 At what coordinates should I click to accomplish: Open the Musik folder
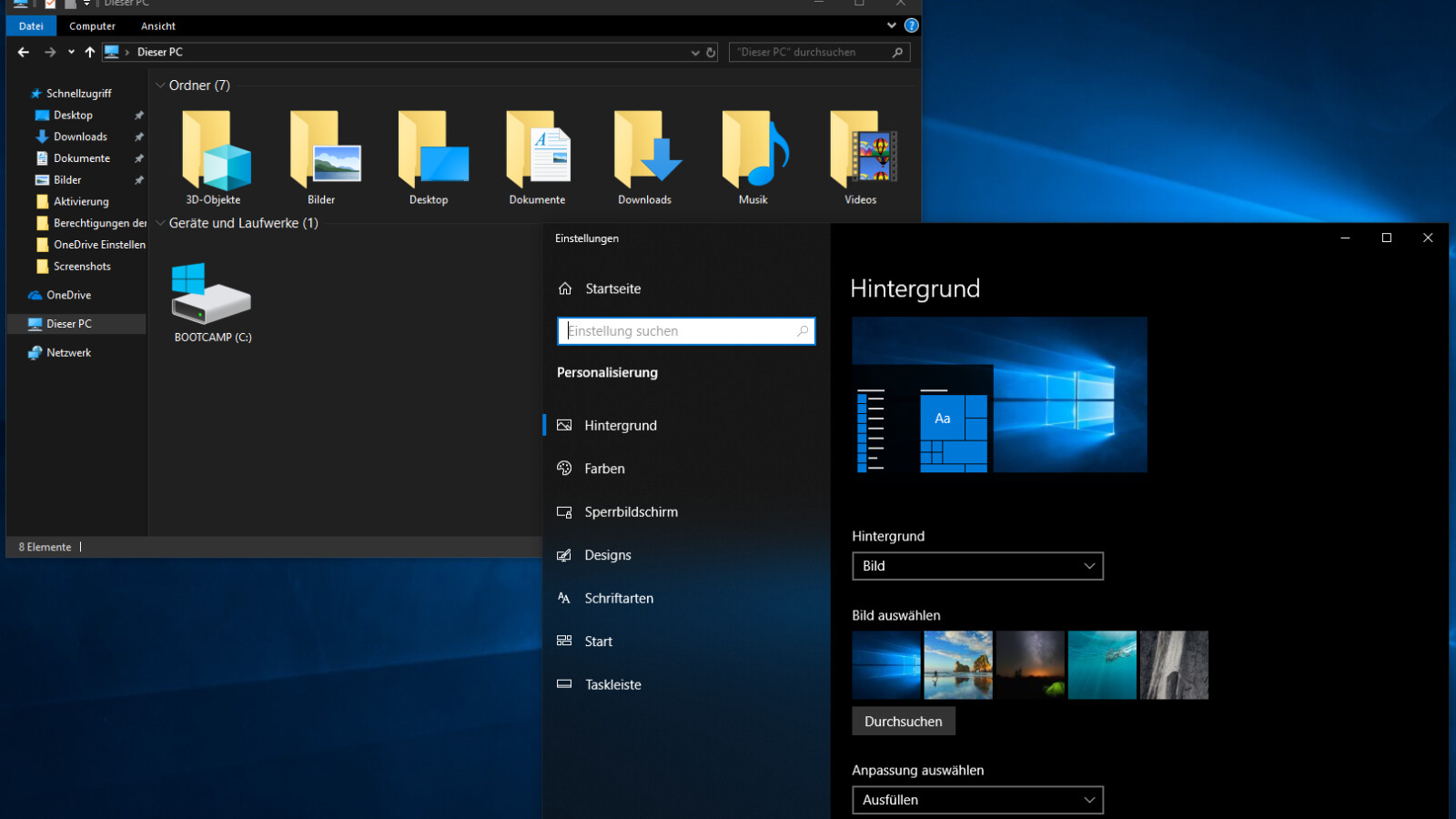tap(753, 155)
